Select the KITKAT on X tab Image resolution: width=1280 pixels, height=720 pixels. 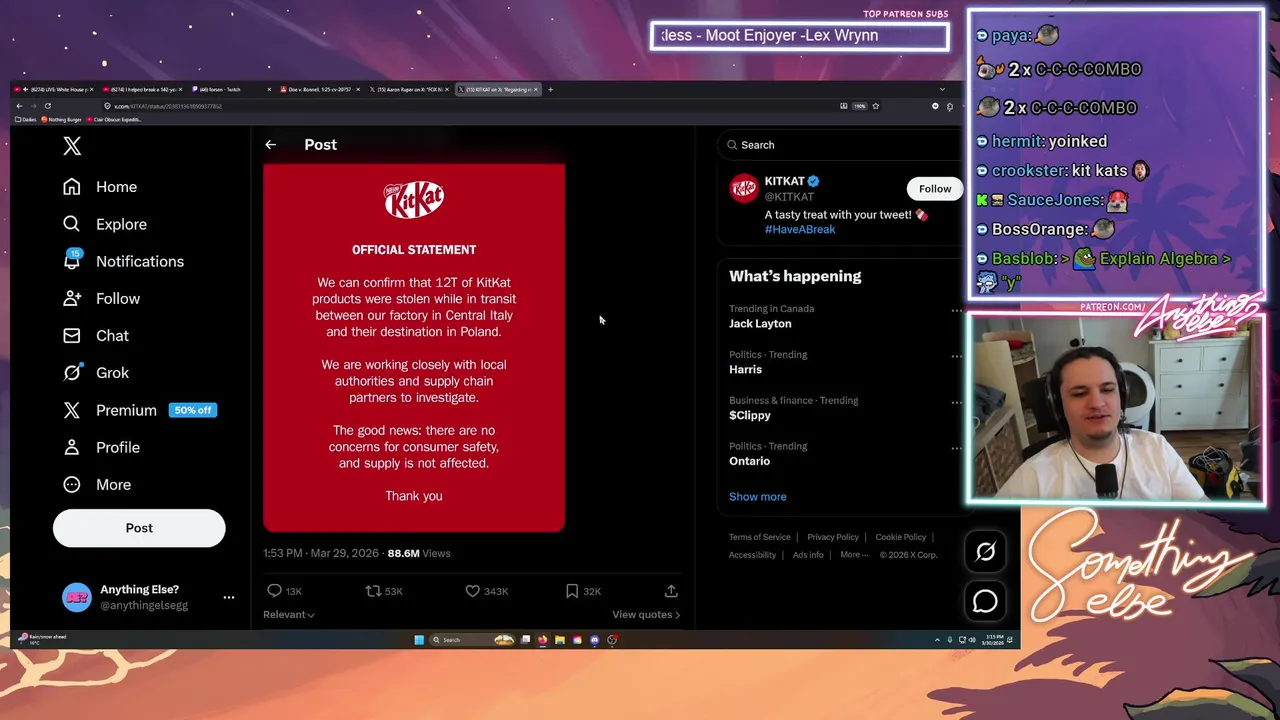tap(496, 90)
